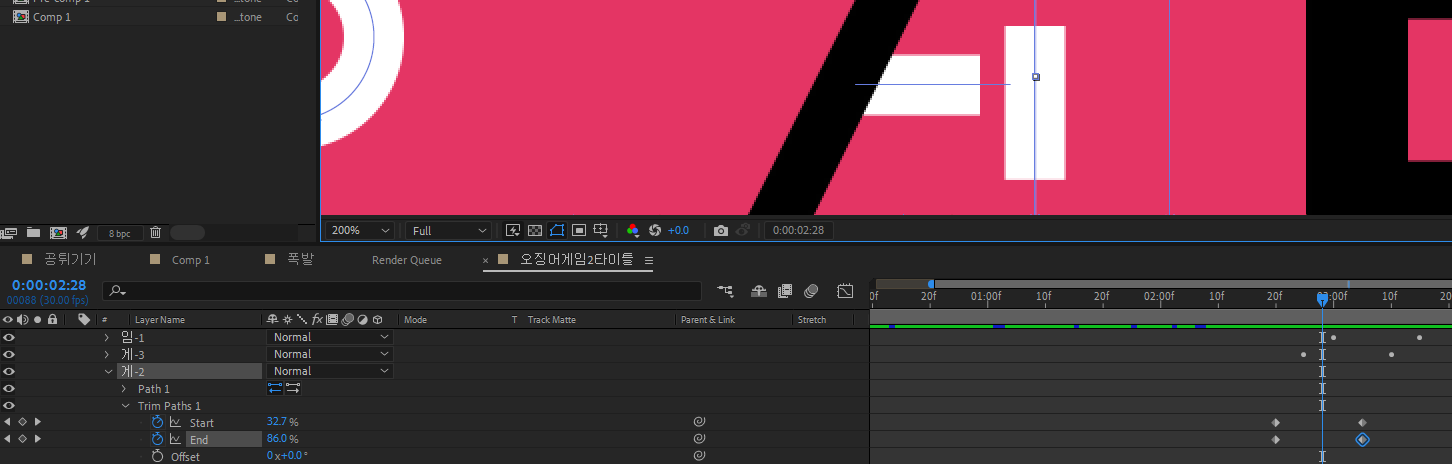Click the timeline layer search field
This screenshot has width=1452, height=464.
coord(402,291)
